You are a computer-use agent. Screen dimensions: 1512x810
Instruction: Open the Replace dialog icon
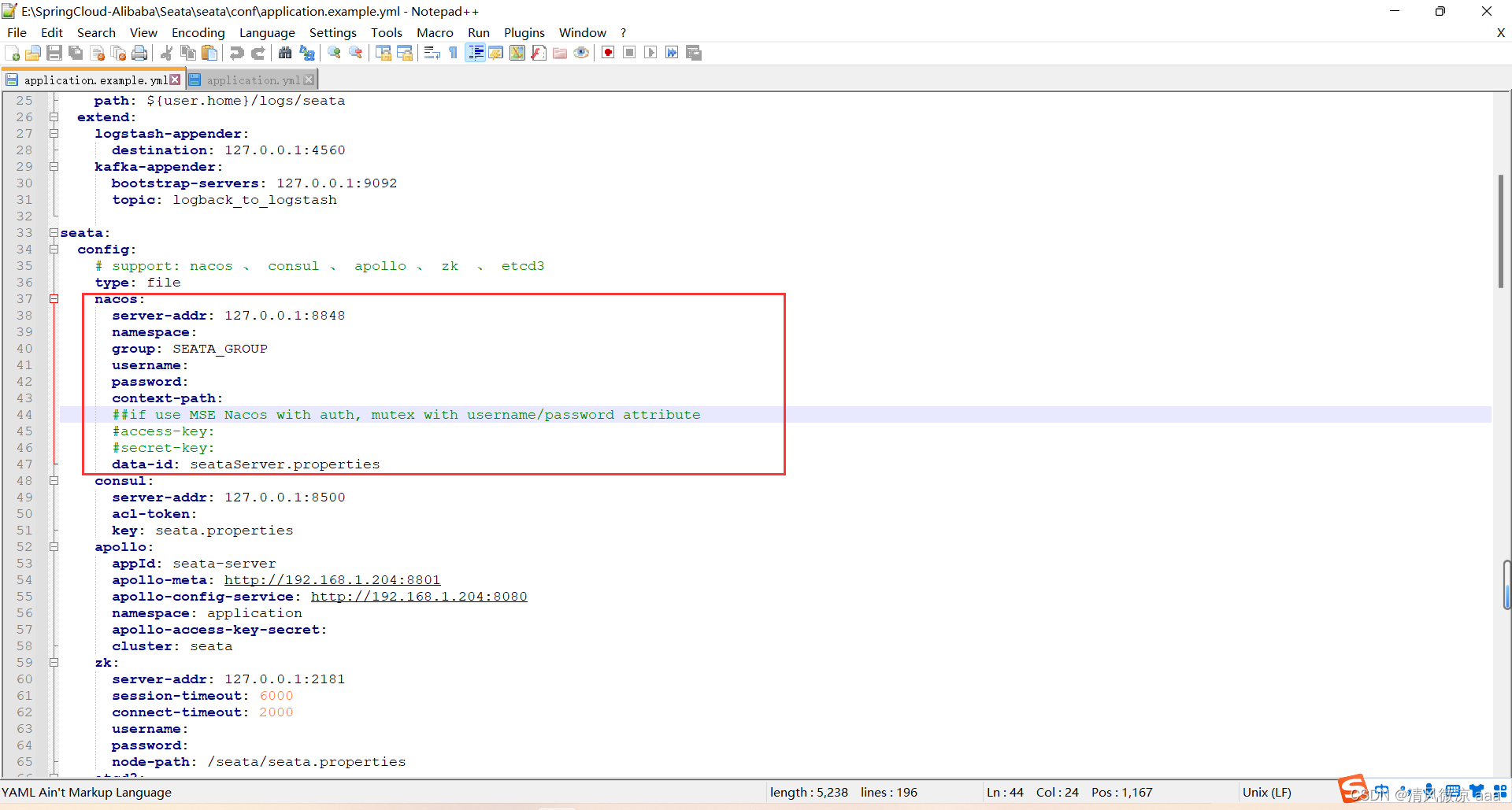click(307, 53)
